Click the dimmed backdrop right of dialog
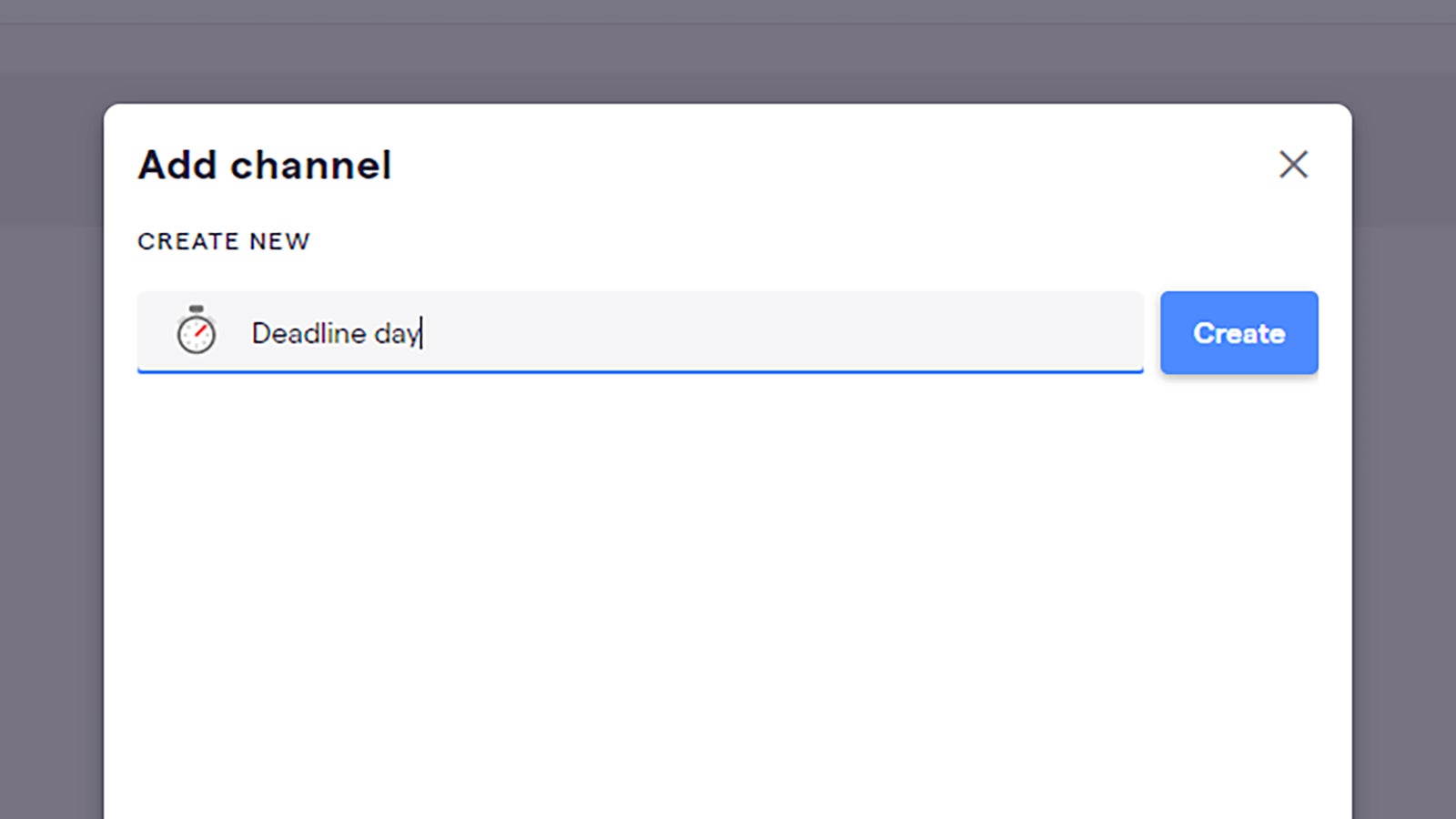1456x819 pixels. (x=1404, y=455)
